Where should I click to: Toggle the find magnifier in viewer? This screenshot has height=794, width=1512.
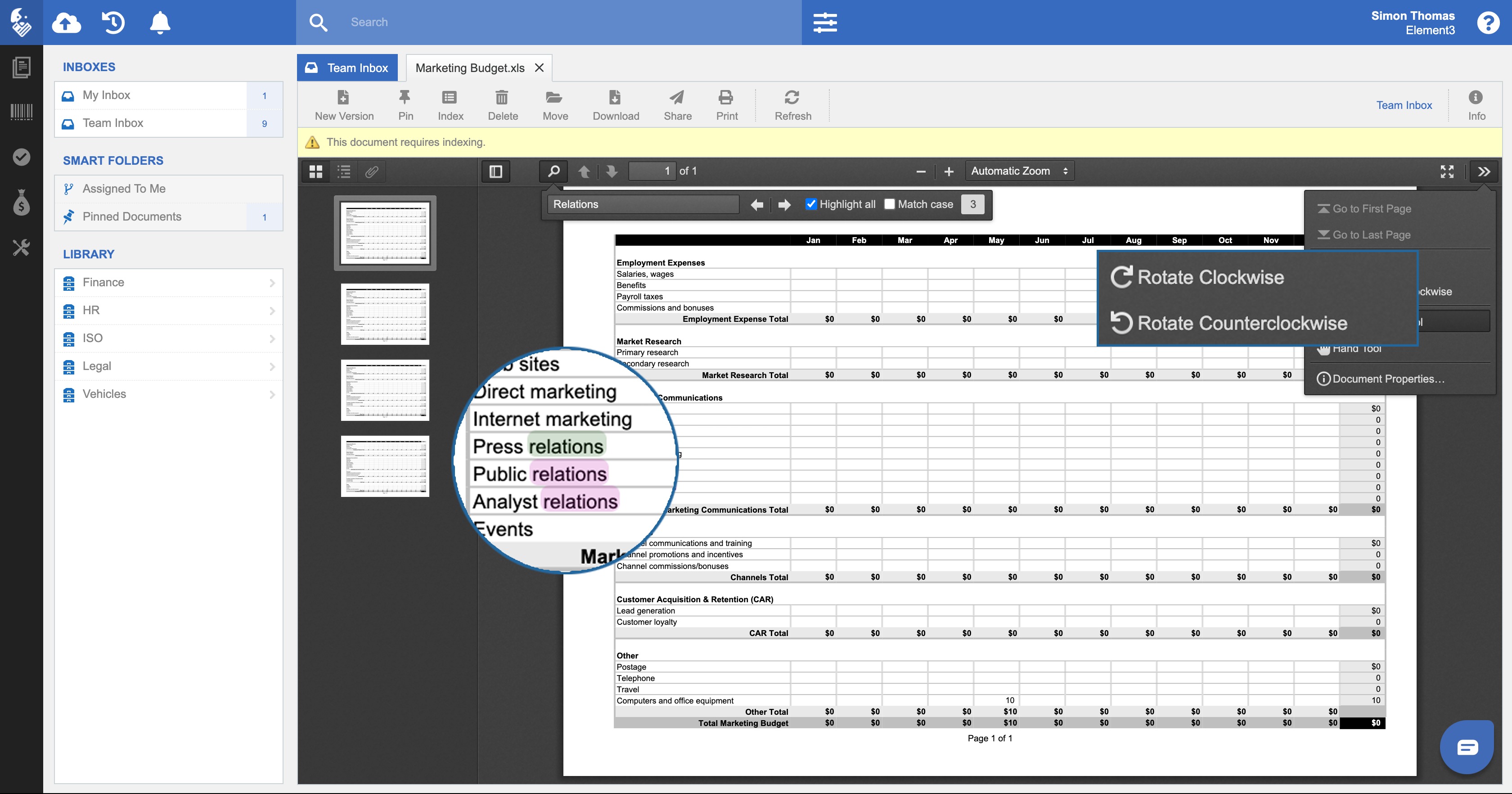pyautogui.click(x=553, y=171)
